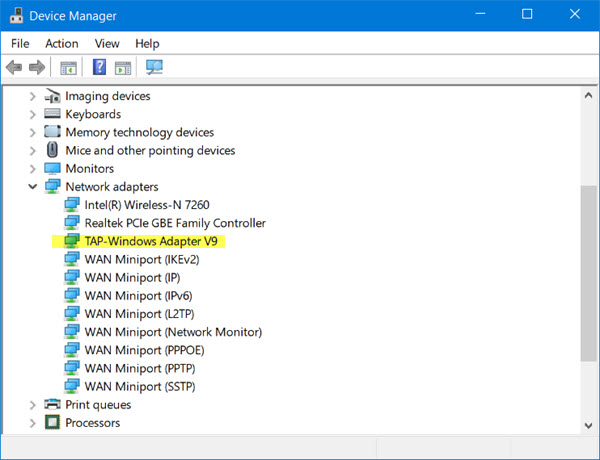Click the TAP-Windows Adapter V9 icon

[72, 241]
